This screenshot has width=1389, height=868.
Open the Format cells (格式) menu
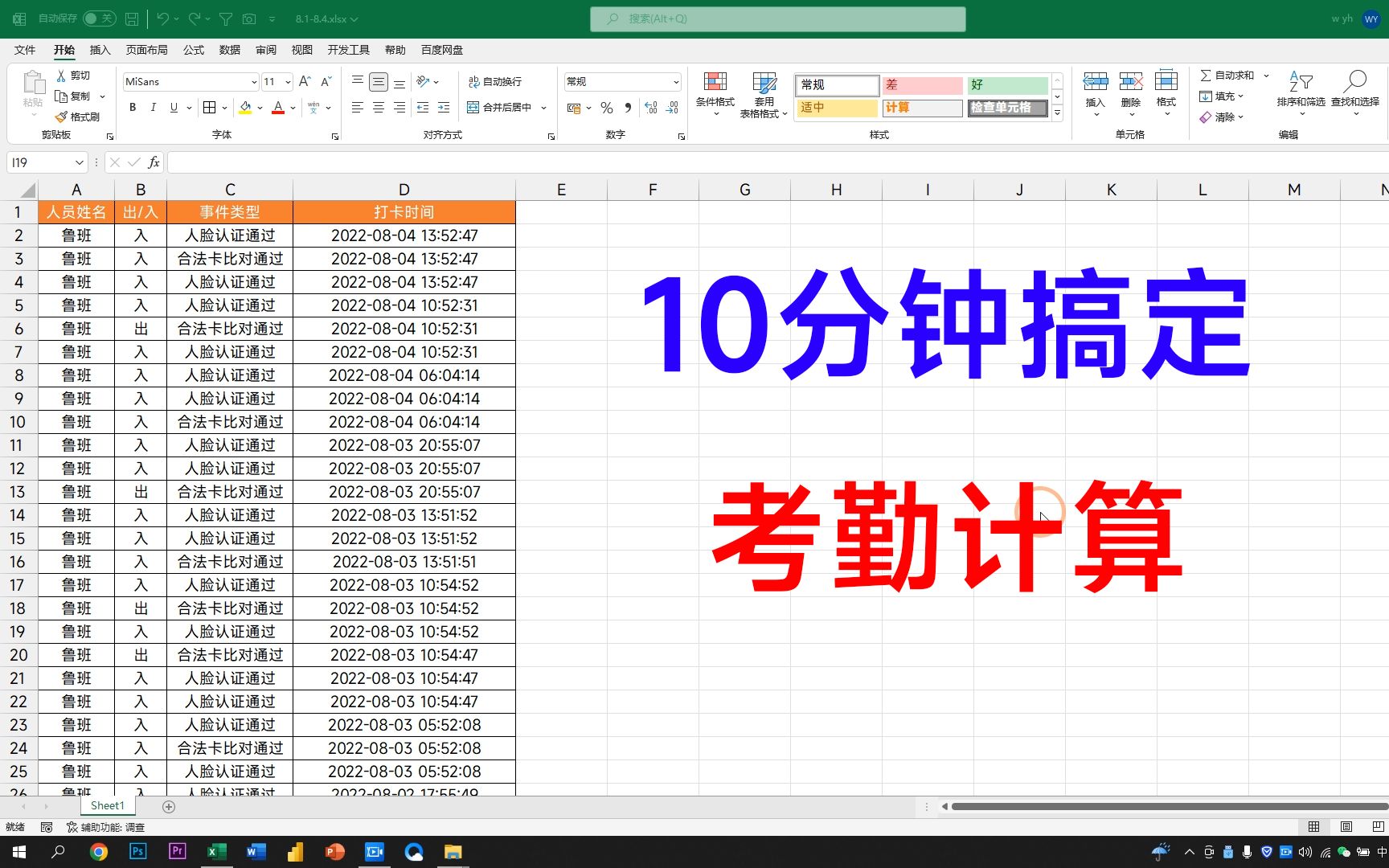tap(1166, 92)
